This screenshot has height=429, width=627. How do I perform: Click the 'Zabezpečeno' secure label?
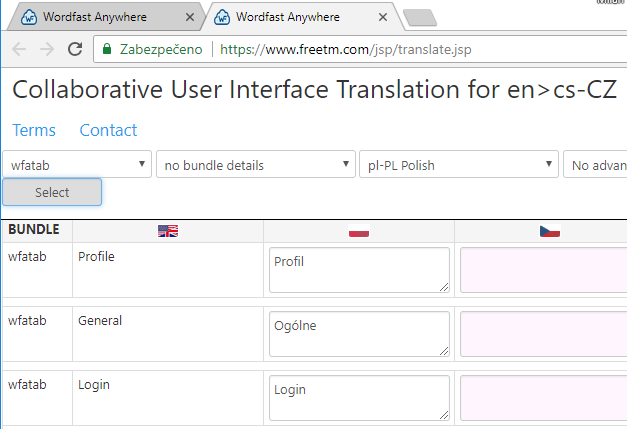click(161, 50)
